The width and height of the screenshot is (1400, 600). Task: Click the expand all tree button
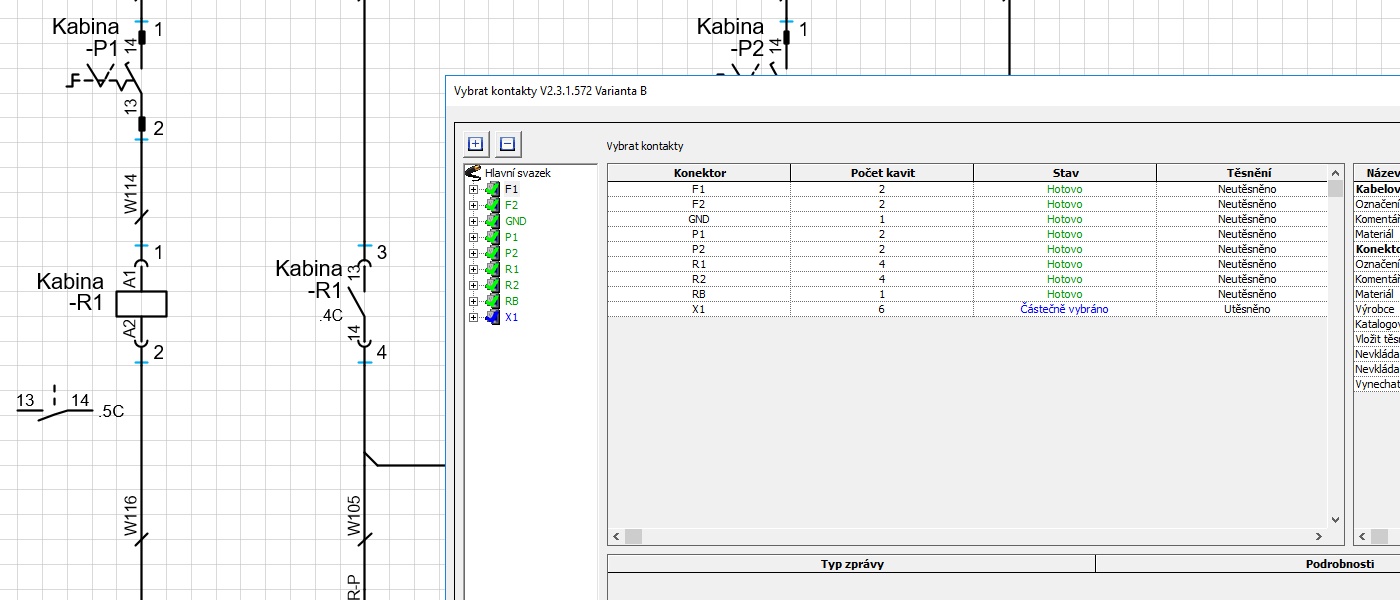click(476, 144)
